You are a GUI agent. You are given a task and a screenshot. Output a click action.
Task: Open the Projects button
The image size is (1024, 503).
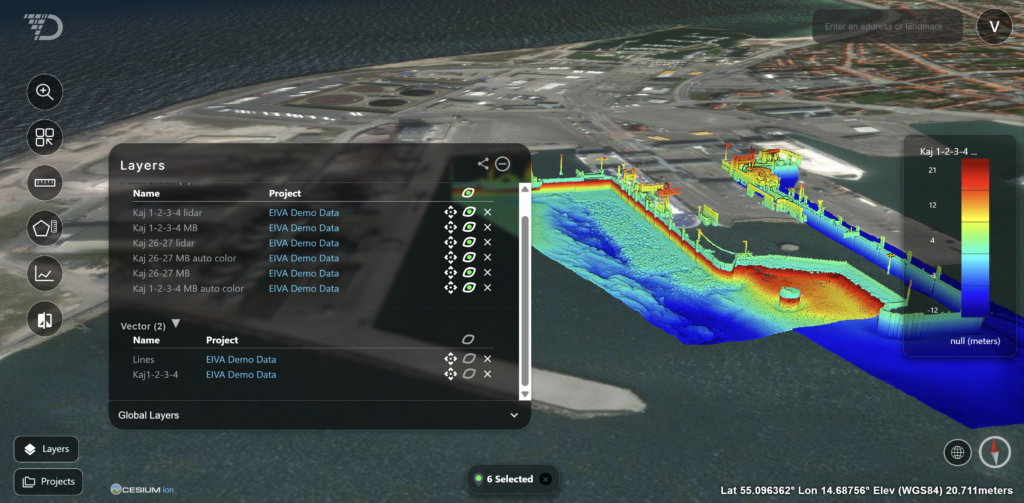click(x=48, y=481)
